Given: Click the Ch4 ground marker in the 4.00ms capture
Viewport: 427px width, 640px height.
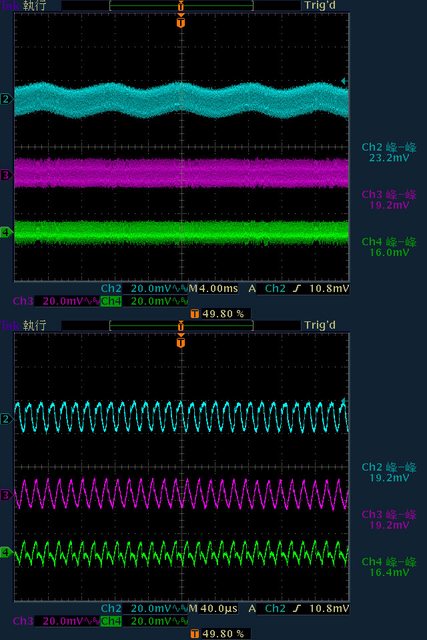Looking at the screenshot, I should pyautogui.click(x=6, y=233).
